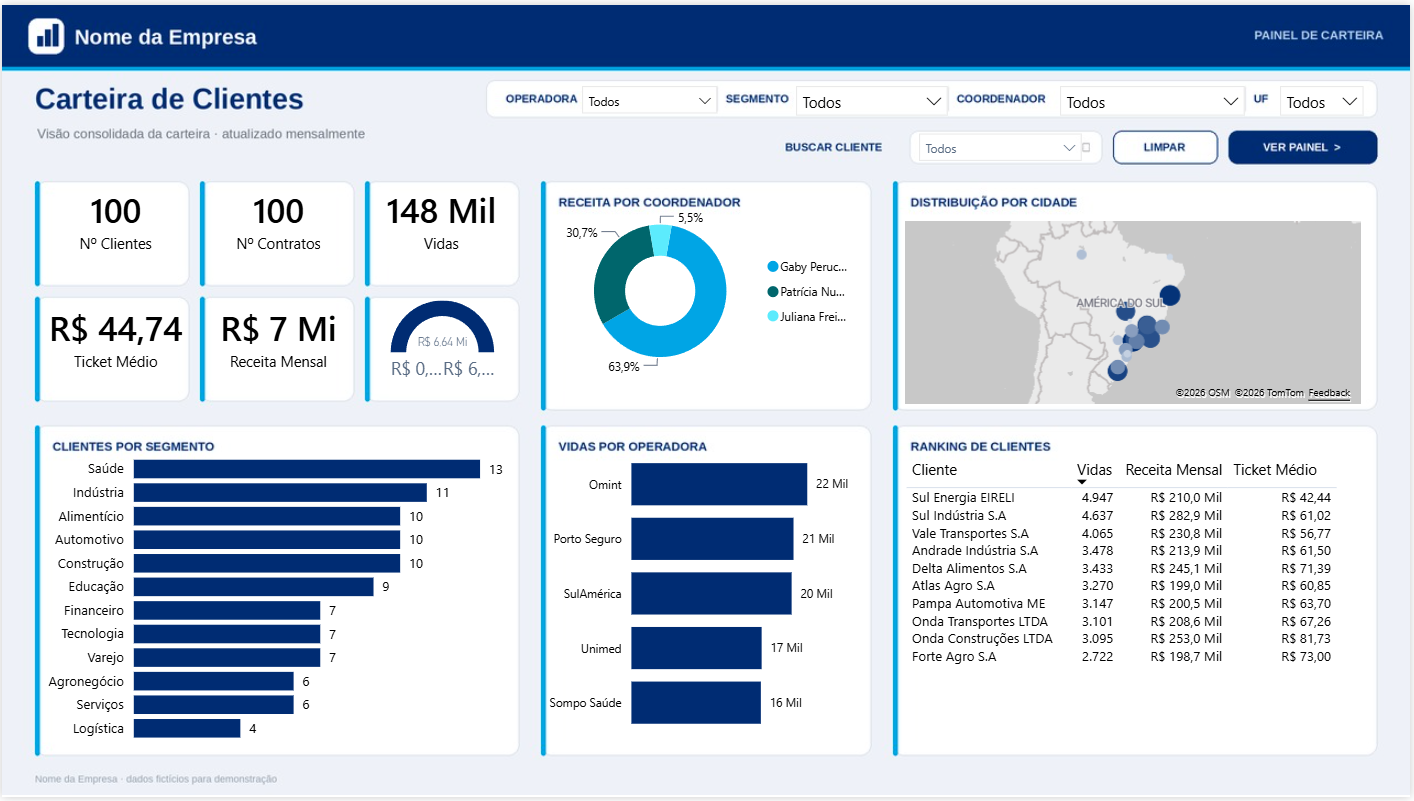This screenshot has width=1414, height=801.
Task: Click the Juliana Frei... legend marker
Action: coord(773,316)
